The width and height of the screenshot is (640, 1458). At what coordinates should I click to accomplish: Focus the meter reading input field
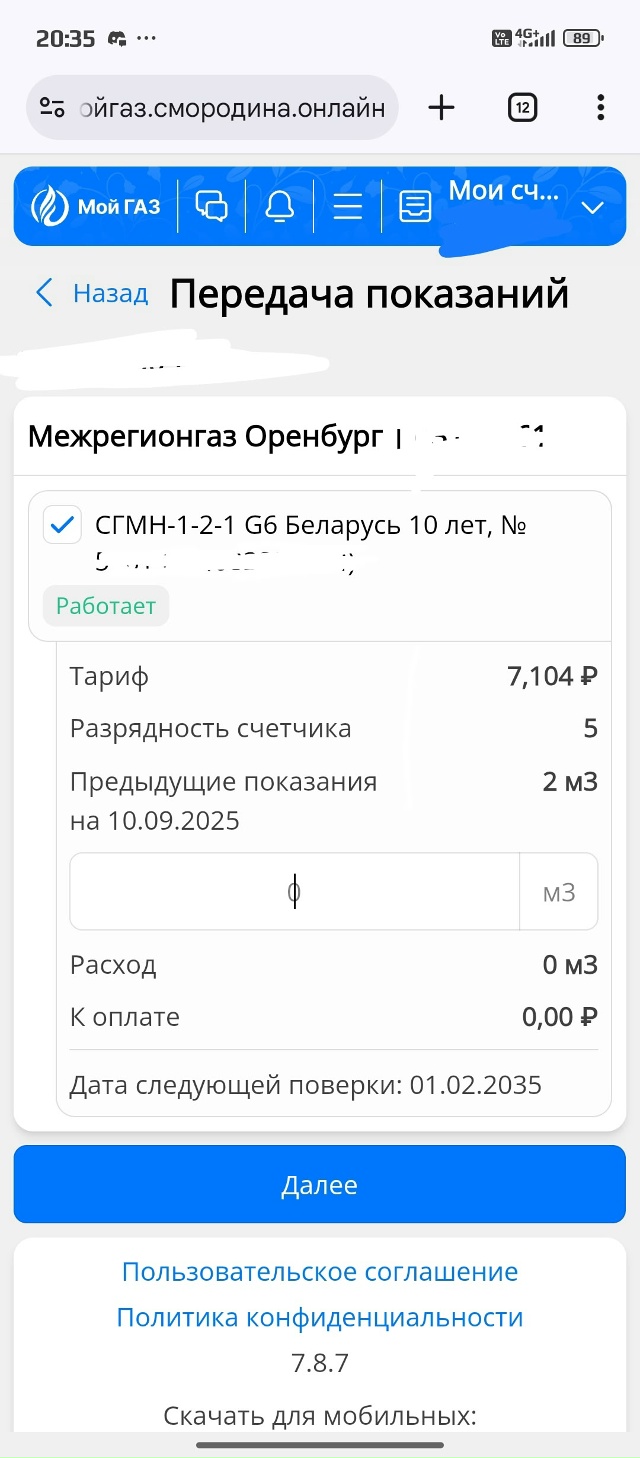294,891
